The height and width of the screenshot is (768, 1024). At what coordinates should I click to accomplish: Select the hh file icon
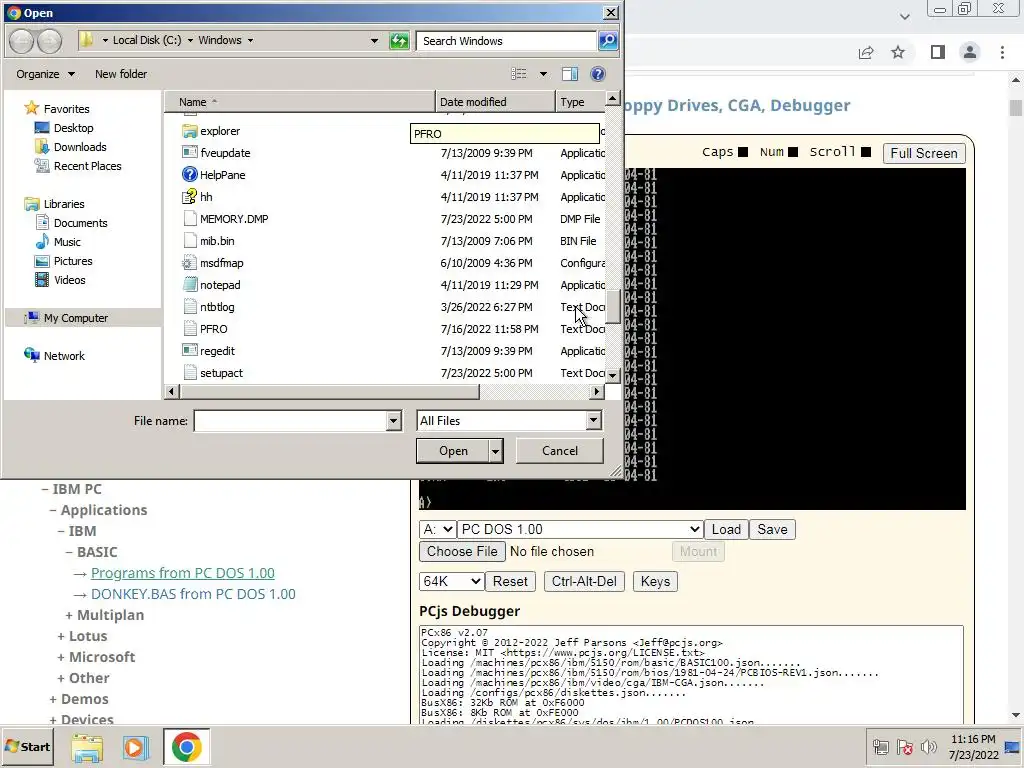coord(189,197)
